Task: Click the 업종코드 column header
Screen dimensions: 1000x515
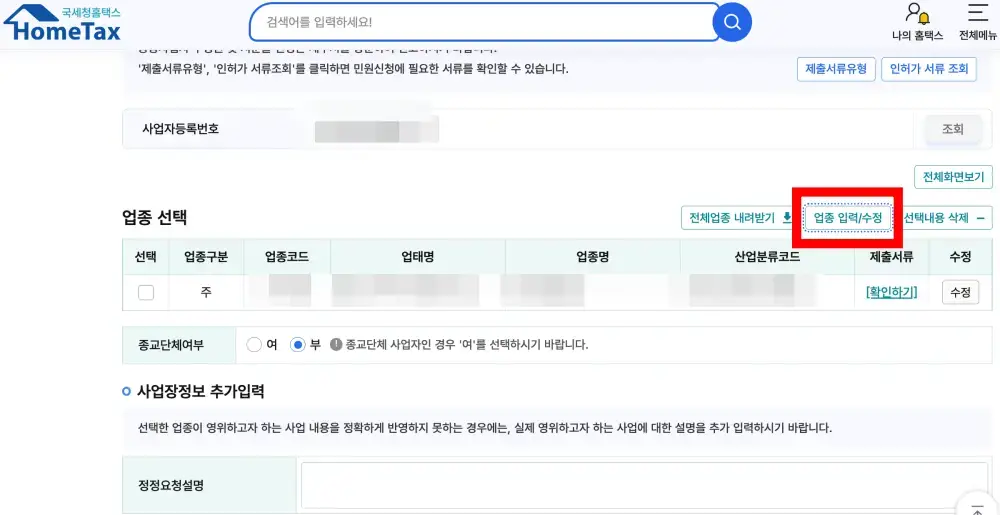Action: click(287, 257)
